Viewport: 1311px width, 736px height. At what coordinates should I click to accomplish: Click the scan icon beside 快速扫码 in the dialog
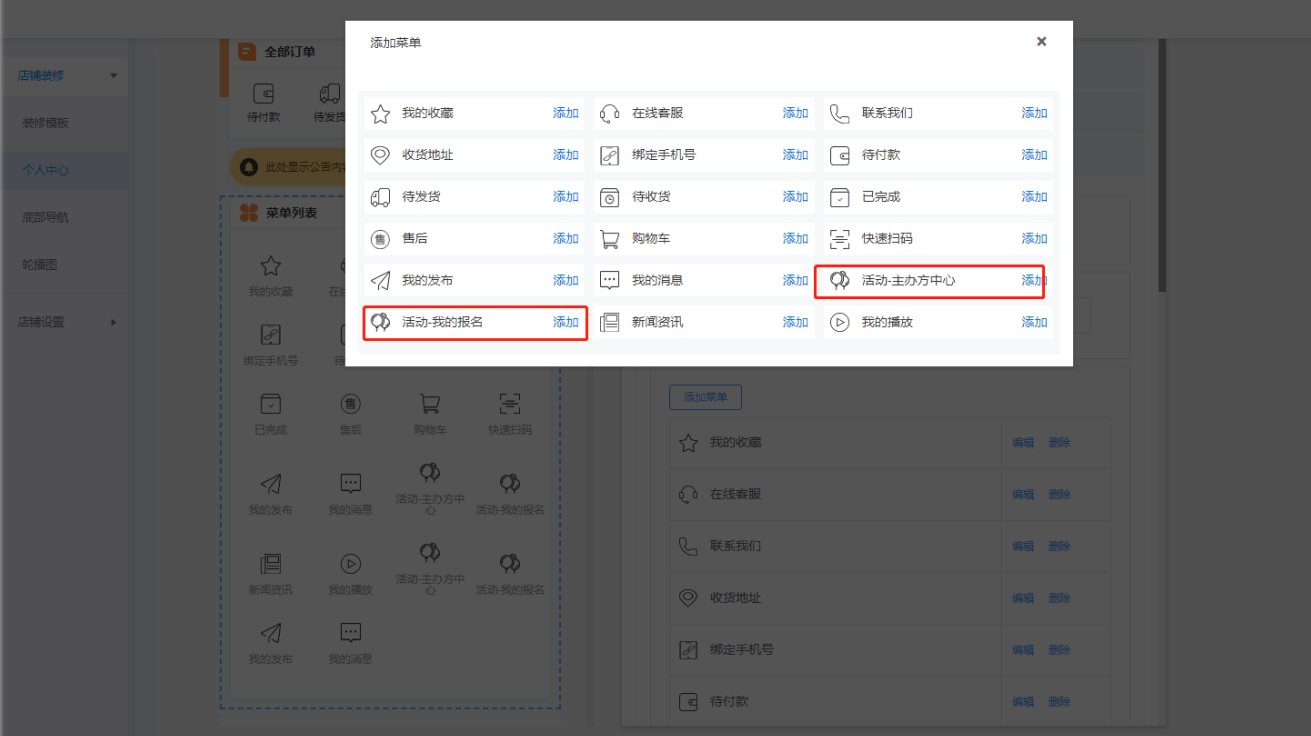839,239
